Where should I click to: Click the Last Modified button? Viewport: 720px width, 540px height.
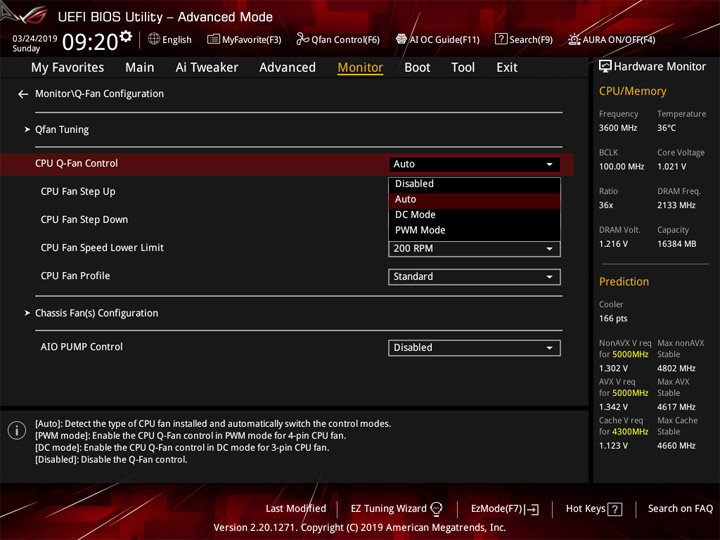coord(296,509)
